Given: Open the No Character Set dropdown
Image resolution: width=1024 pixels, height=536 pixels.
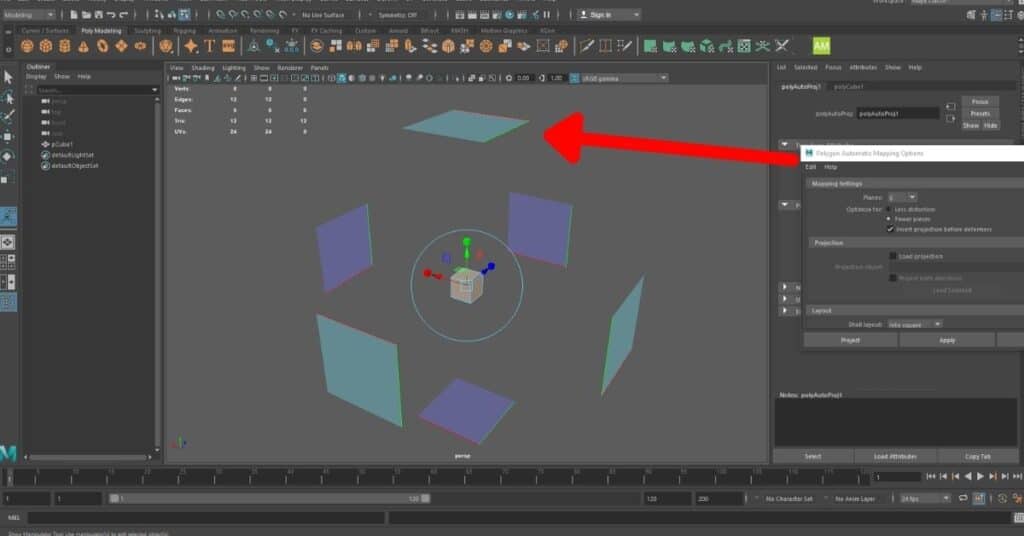Looking at the screenshot, I should coord(789,499).
